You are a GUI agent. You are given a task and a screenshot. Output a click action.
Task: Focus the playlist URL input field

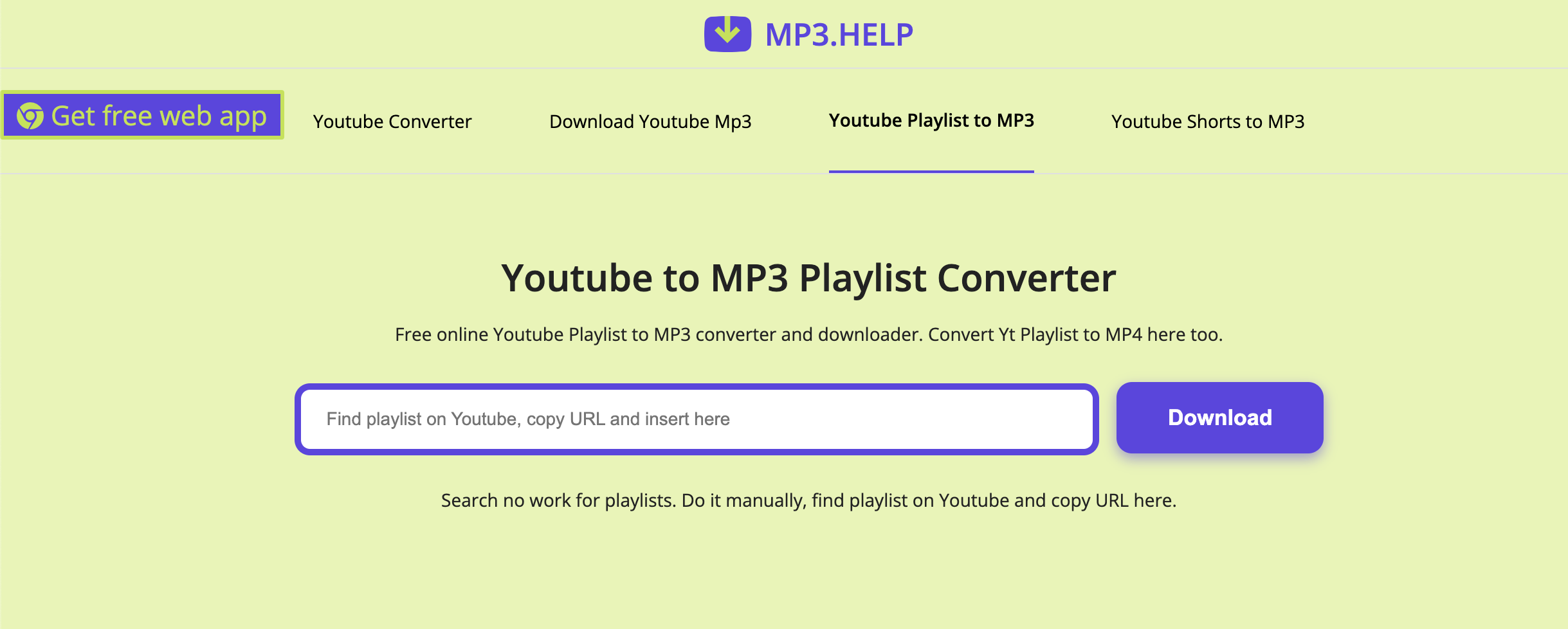point(697,419)
